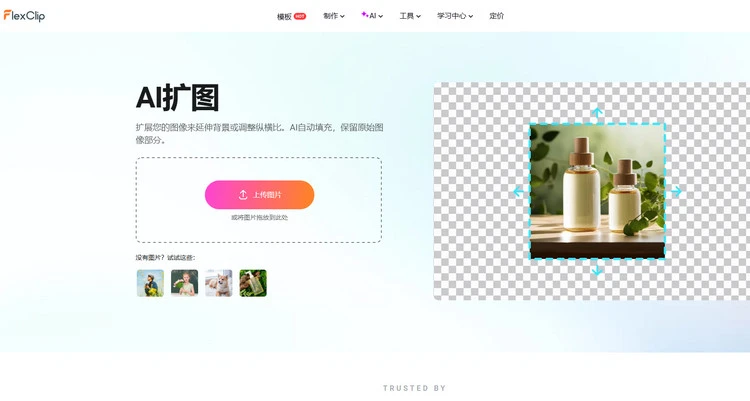Click the 没有图片？试试这些 label
This screenshot has height=401, width=750.
pos(165,257)
